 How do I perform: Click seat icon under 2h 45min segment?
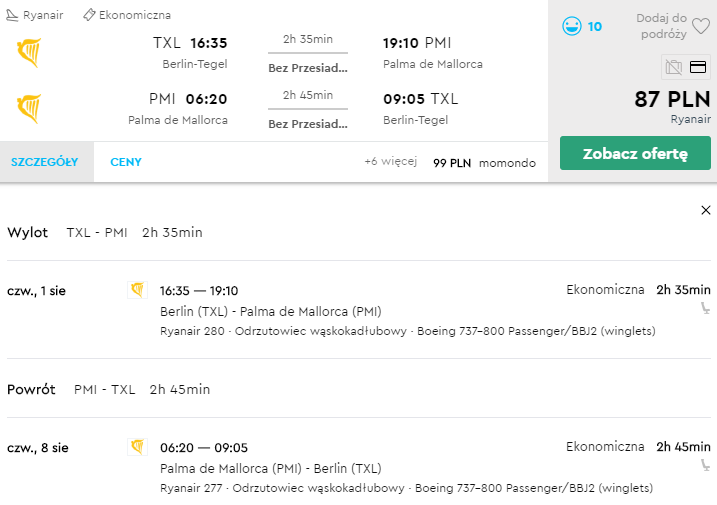pyautogui.click(x=706, y=466)
